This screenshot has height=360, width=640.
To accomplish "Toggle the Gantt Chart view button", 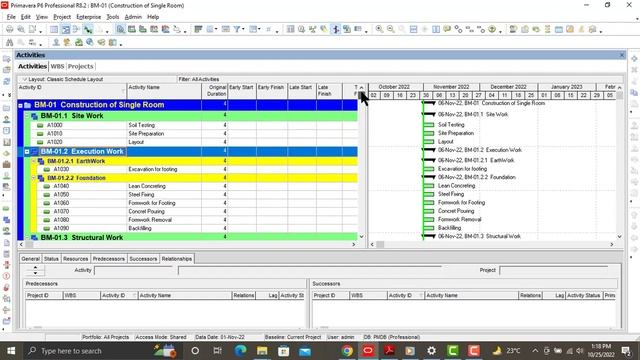I will point(65,29).
